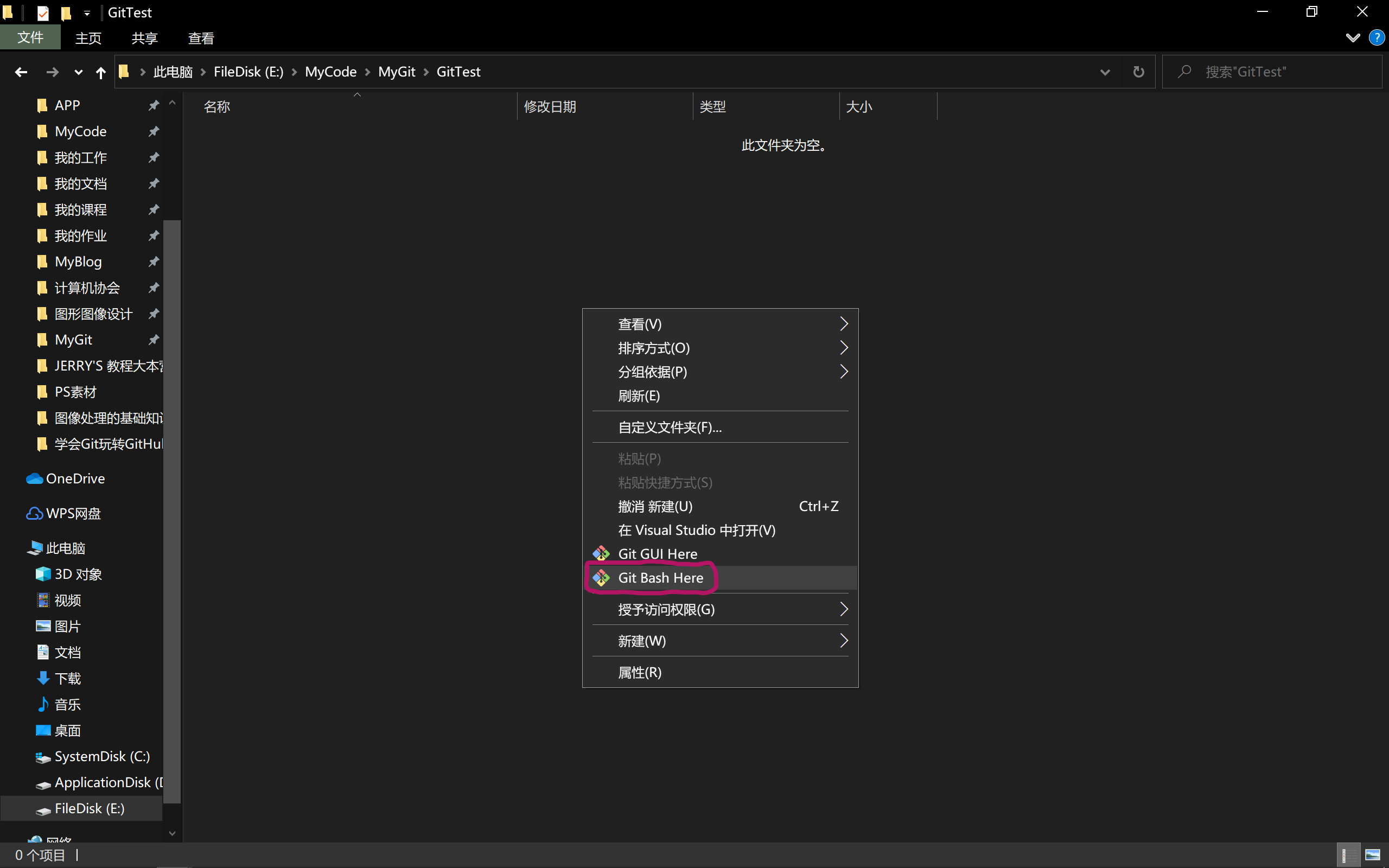The width and height of the screenshot is (1389, 868).
Task: Expand 分组依据(P) submenu
Action: coord(843,372)
